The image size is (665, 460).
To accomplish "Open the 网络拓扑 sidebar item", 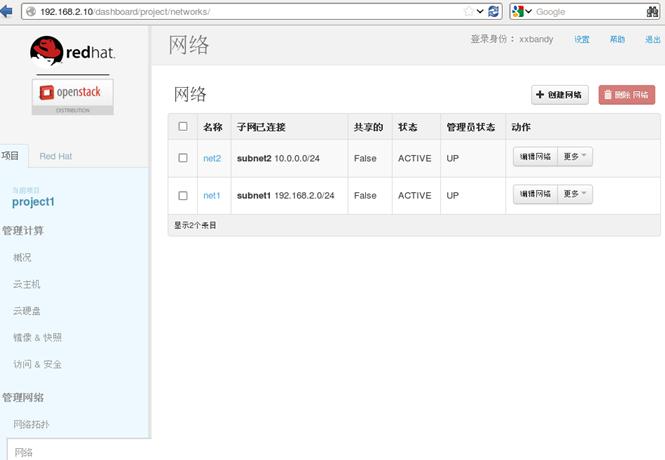I will point(31,424).
